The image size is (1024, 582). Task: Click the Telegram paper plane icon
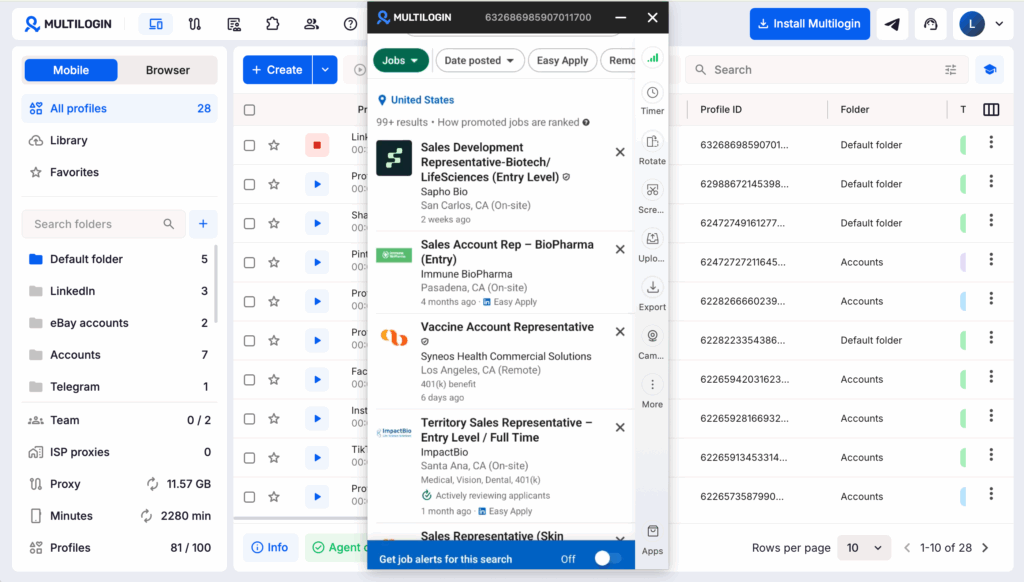[x=892, y=24]
